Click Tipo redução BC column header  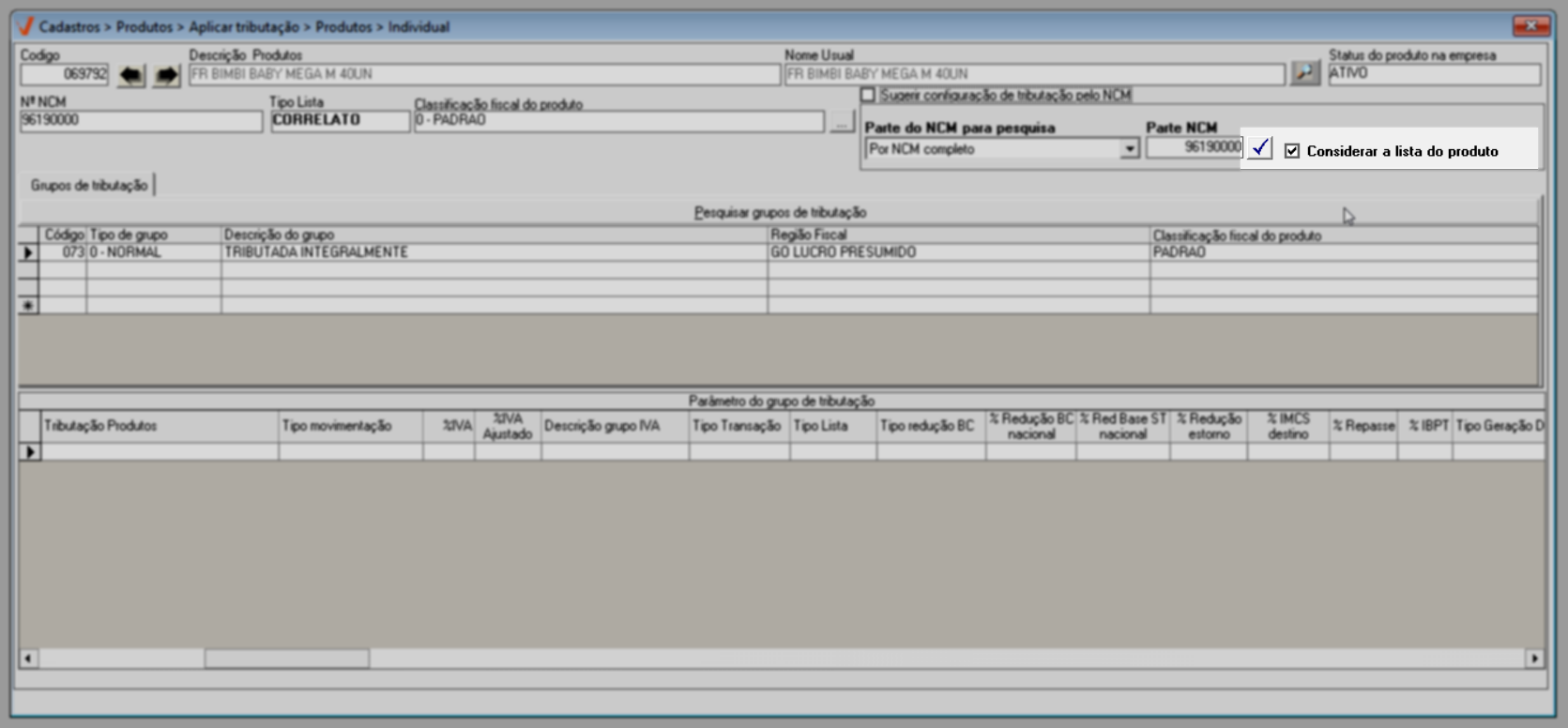[x=931, y=427]
